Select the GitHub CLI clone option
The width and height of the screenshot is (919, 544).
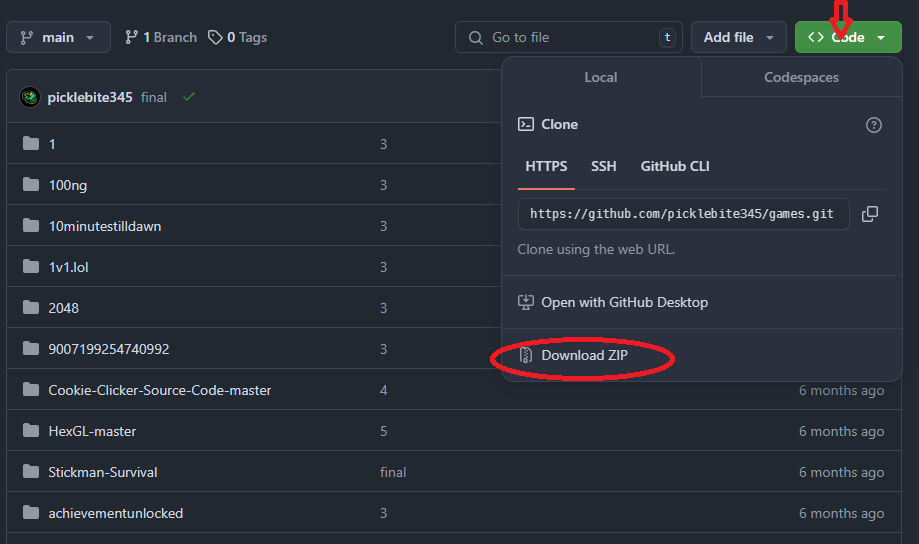pos(675,166)
